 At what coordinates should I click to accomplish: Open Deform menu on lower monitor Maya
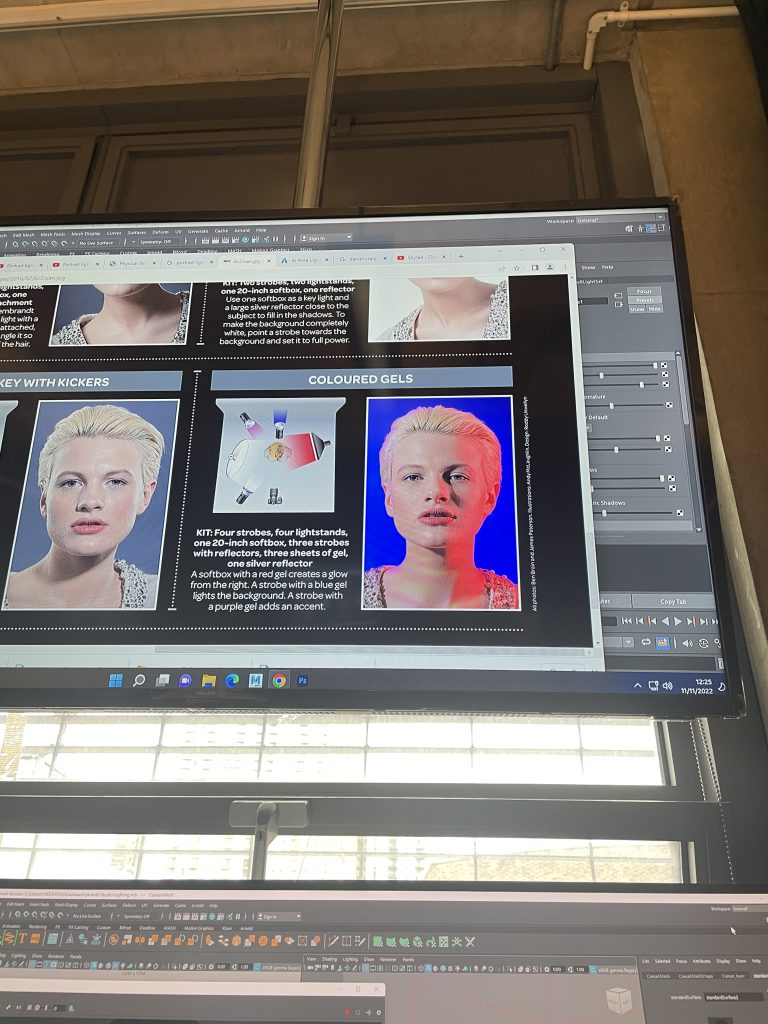click(x=129, y=905)
